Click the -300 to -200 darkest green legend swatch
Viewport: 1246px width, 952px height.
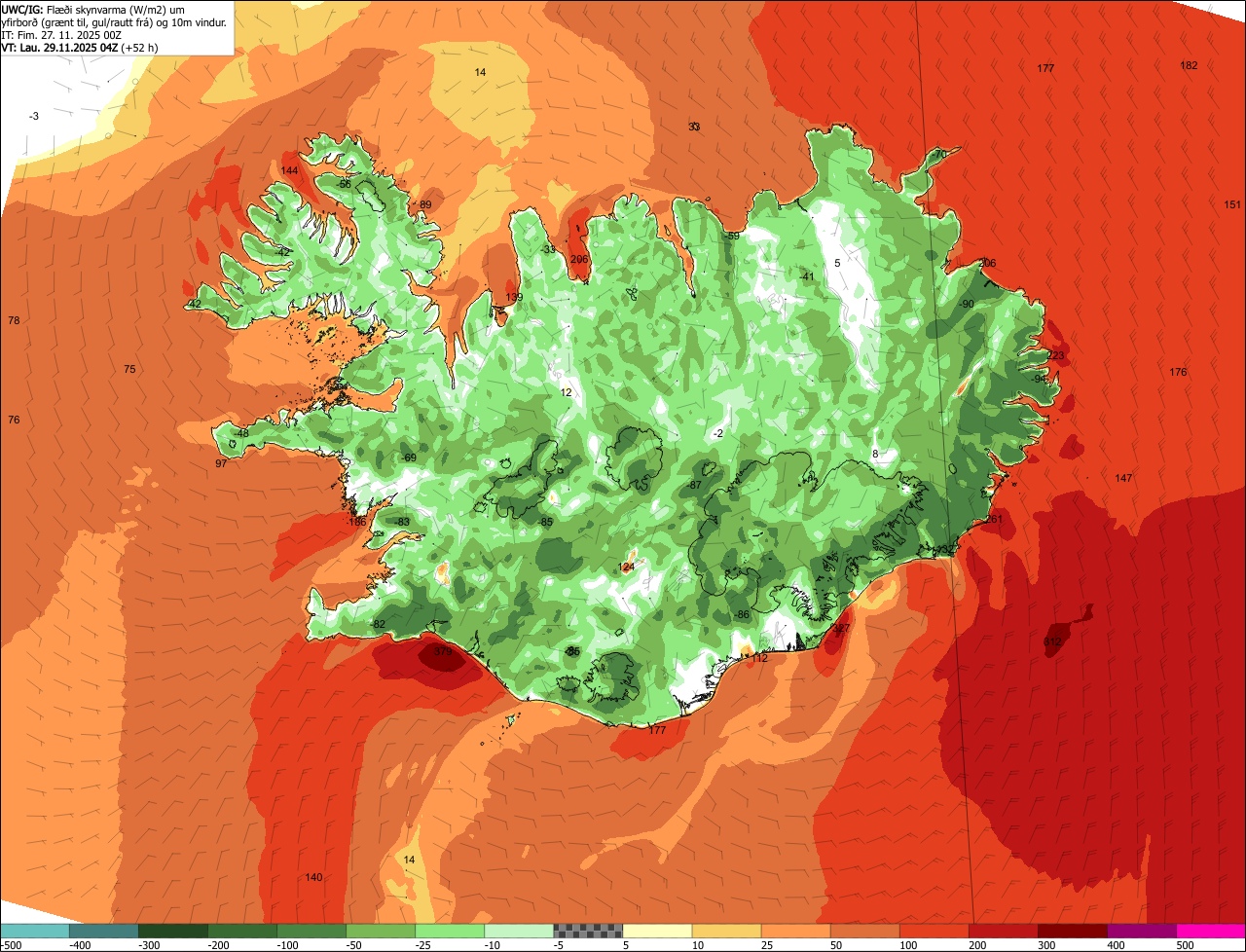click(x=172, y=931)
